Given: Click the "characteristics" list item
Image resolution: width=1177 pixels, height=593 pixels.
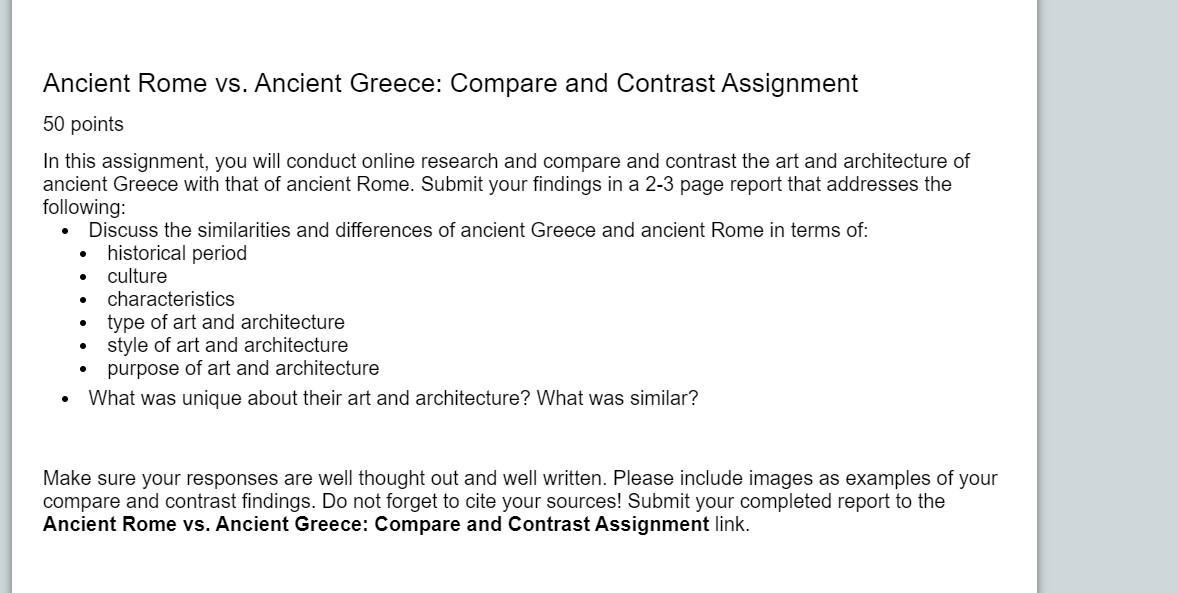Looking at the screenshot, I should point(171,299).
